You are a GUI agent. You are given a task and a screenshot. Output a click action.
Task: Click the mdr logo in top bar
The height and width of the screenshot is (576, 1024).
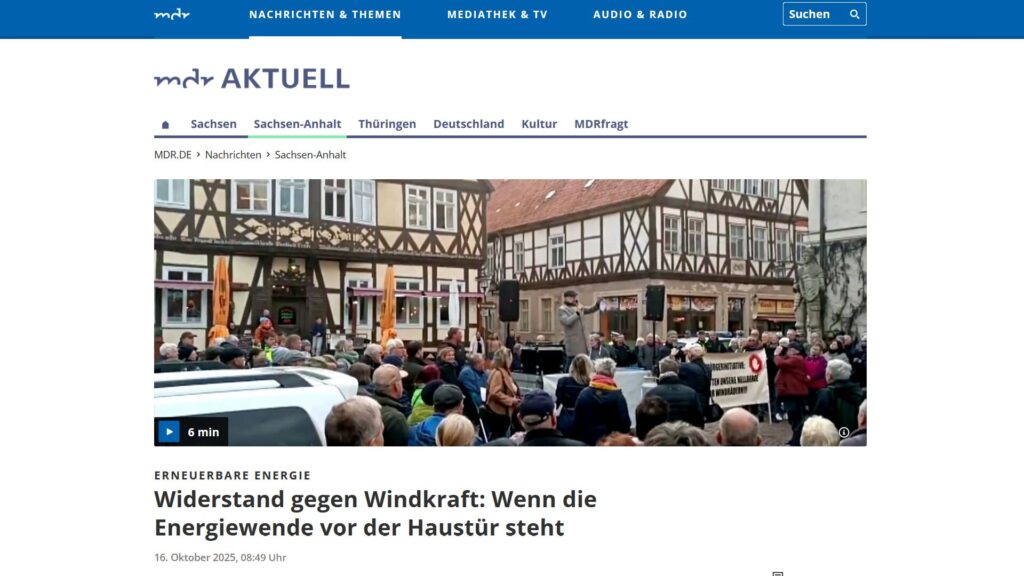click(172, 14)
